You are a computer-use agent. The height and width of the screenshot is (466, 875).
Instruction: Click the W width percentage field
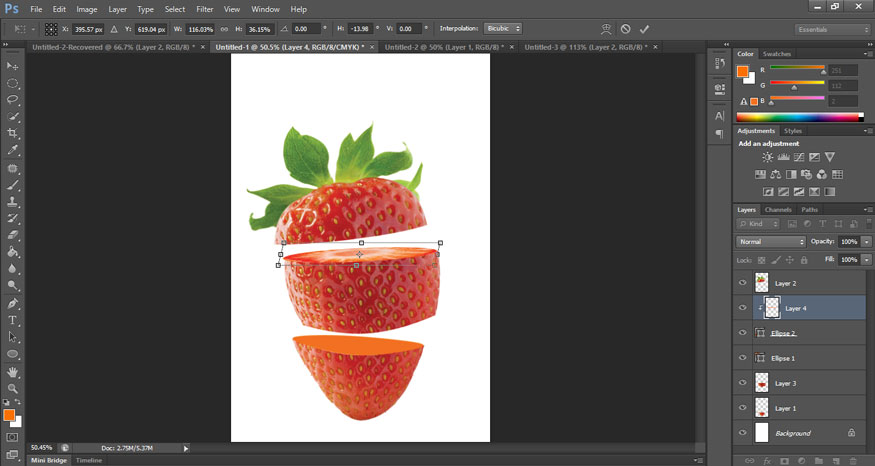(x=199, y=29)
